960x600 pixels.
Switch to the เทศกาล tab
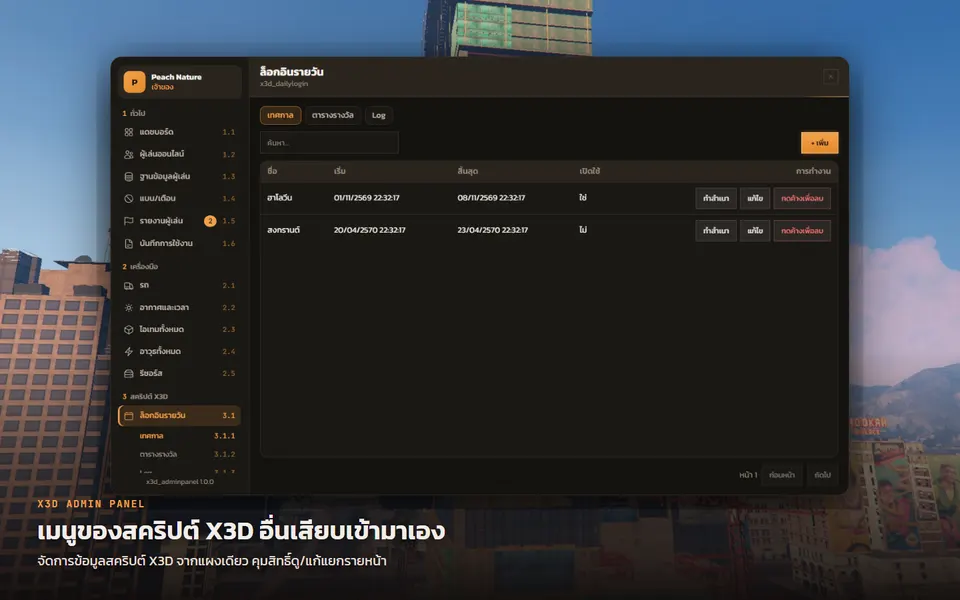(280, 115)
